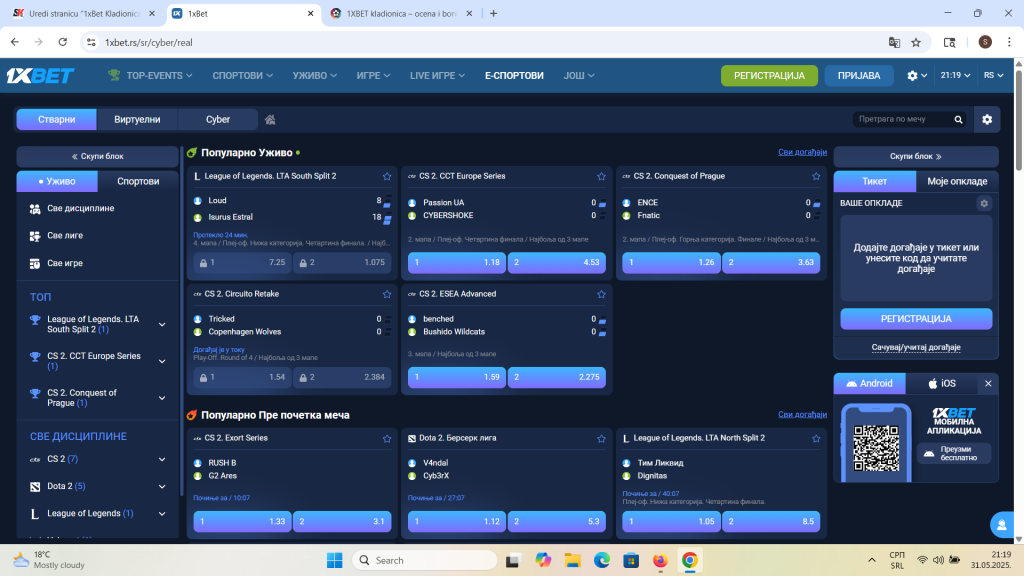Click the mobile app QR code
The height and width of the screenshot is (576, 1024).
876,448
